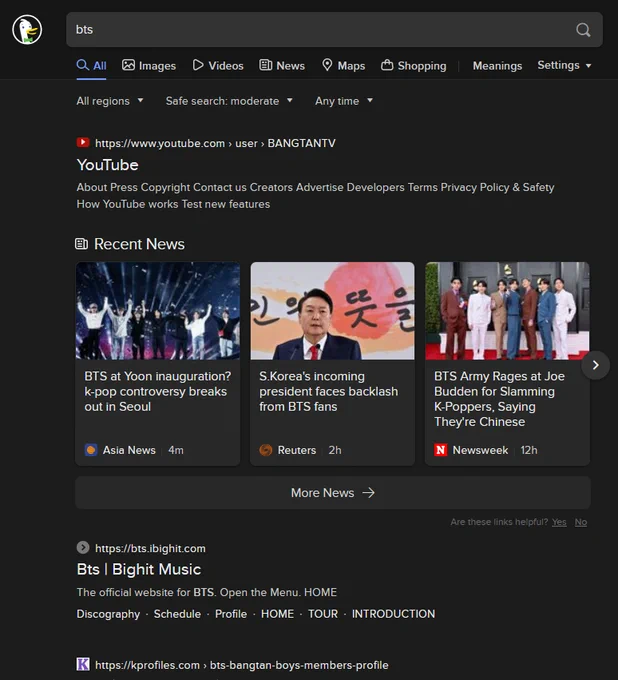Open the YouTube result title
The height and width of the screenshot is (680, 618).
tap(108, 165)
